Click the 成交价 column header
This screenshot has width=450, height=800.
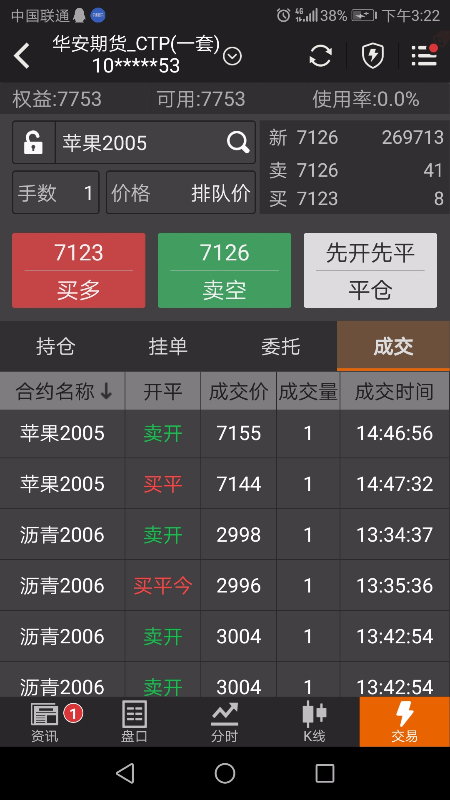239,392
